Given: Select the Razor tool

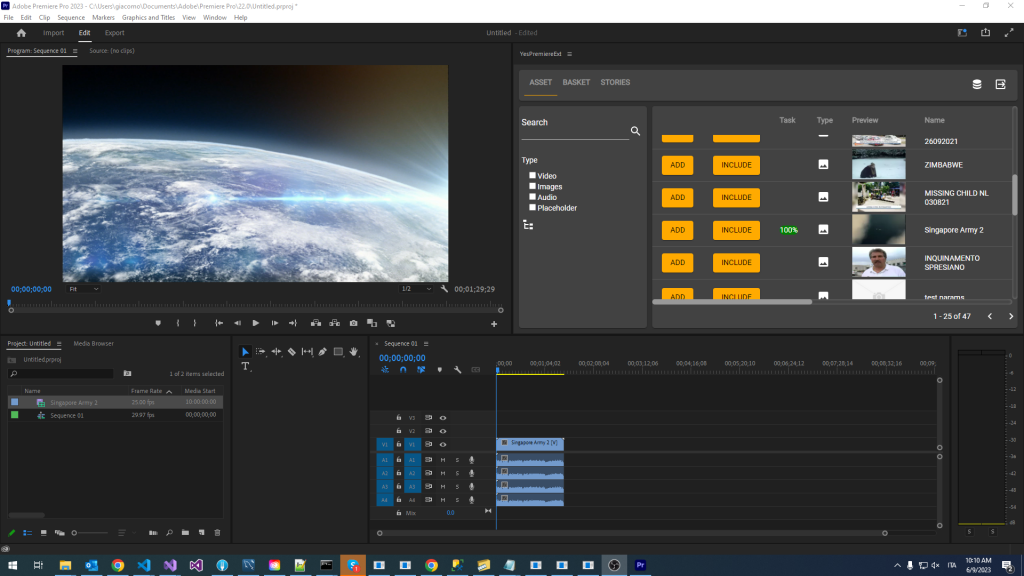Looking at the screenshot, I should tap(292, 352).
